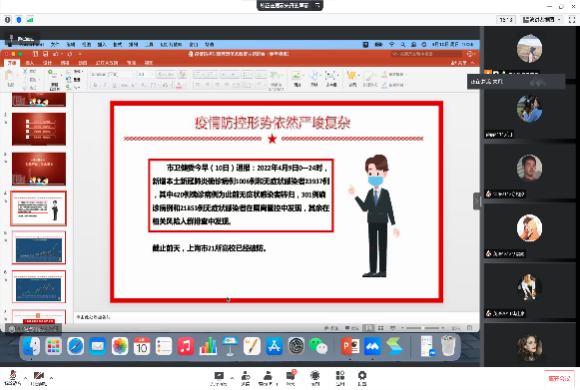
Task: Click the meeting info icon at top left
Action: tap(7, 20)
